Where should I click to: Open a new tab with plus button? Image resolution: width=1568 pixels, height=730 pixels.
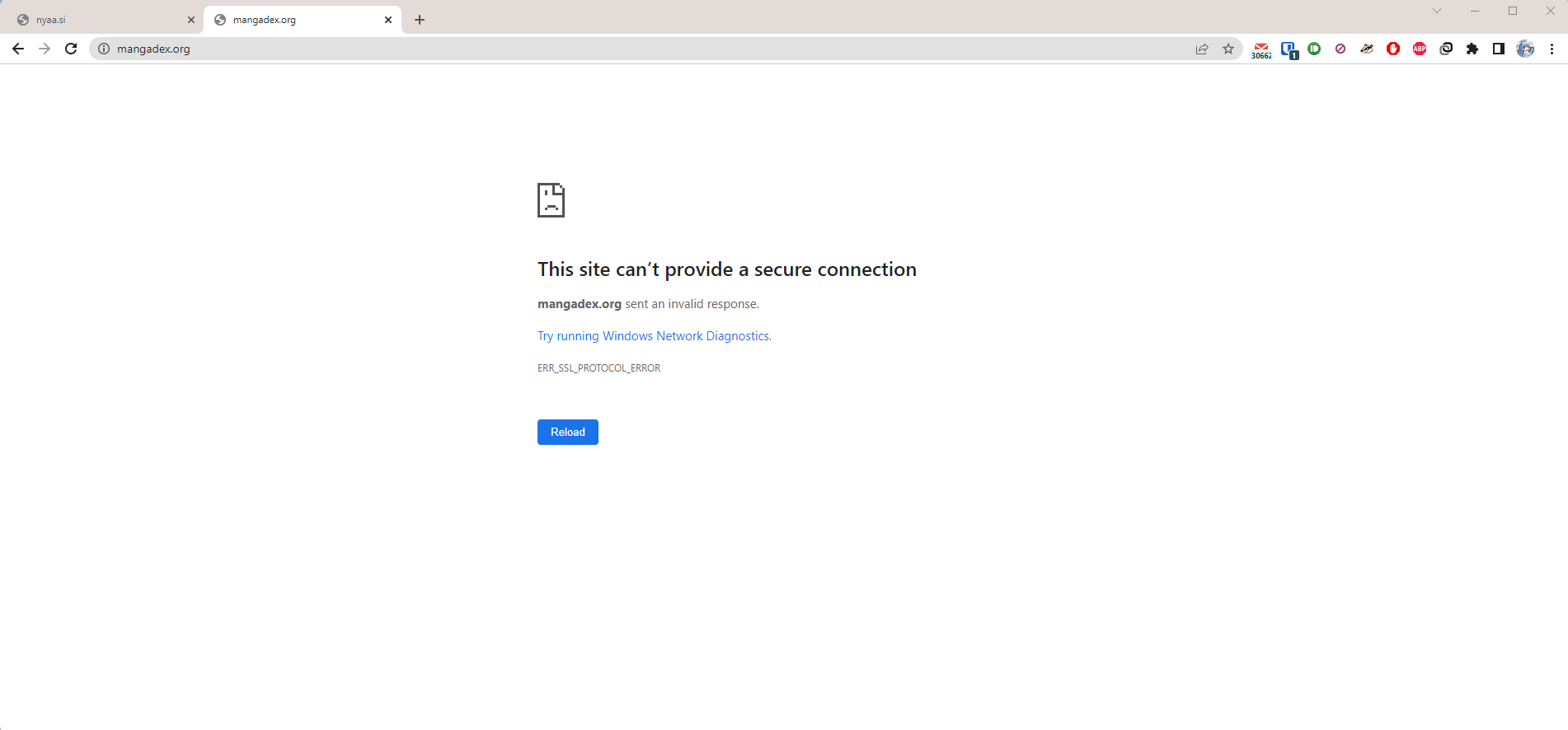point(420,20)
